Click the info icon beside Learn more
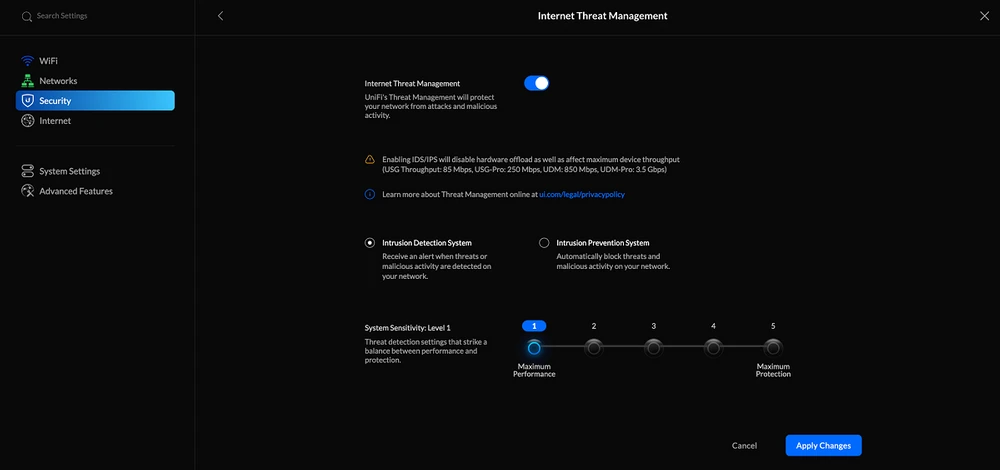This screenshot has height=470, width=1000. tap(370, 195)
